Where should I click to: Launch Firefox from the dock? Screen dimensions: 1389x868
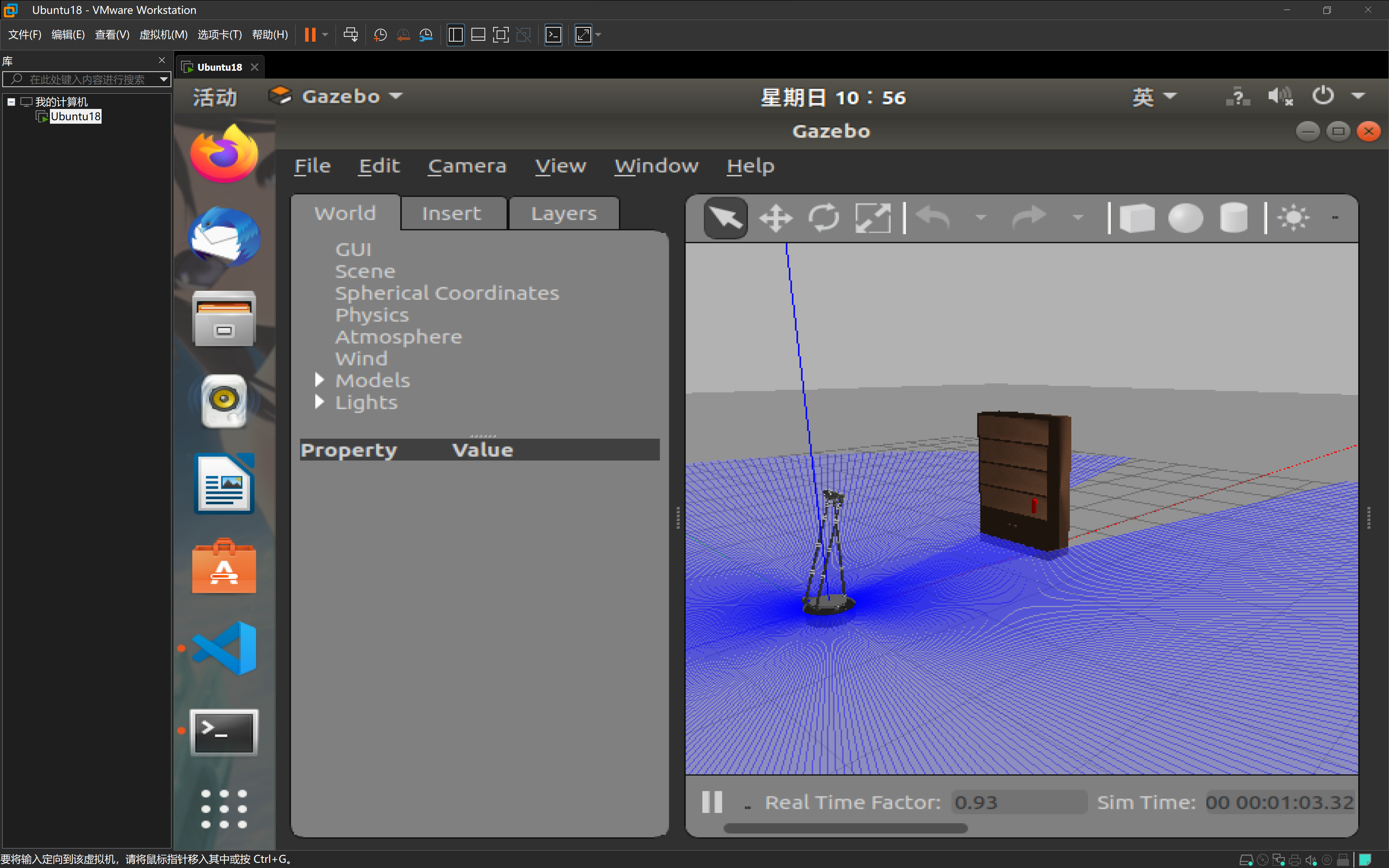click(x=224, y=154)
